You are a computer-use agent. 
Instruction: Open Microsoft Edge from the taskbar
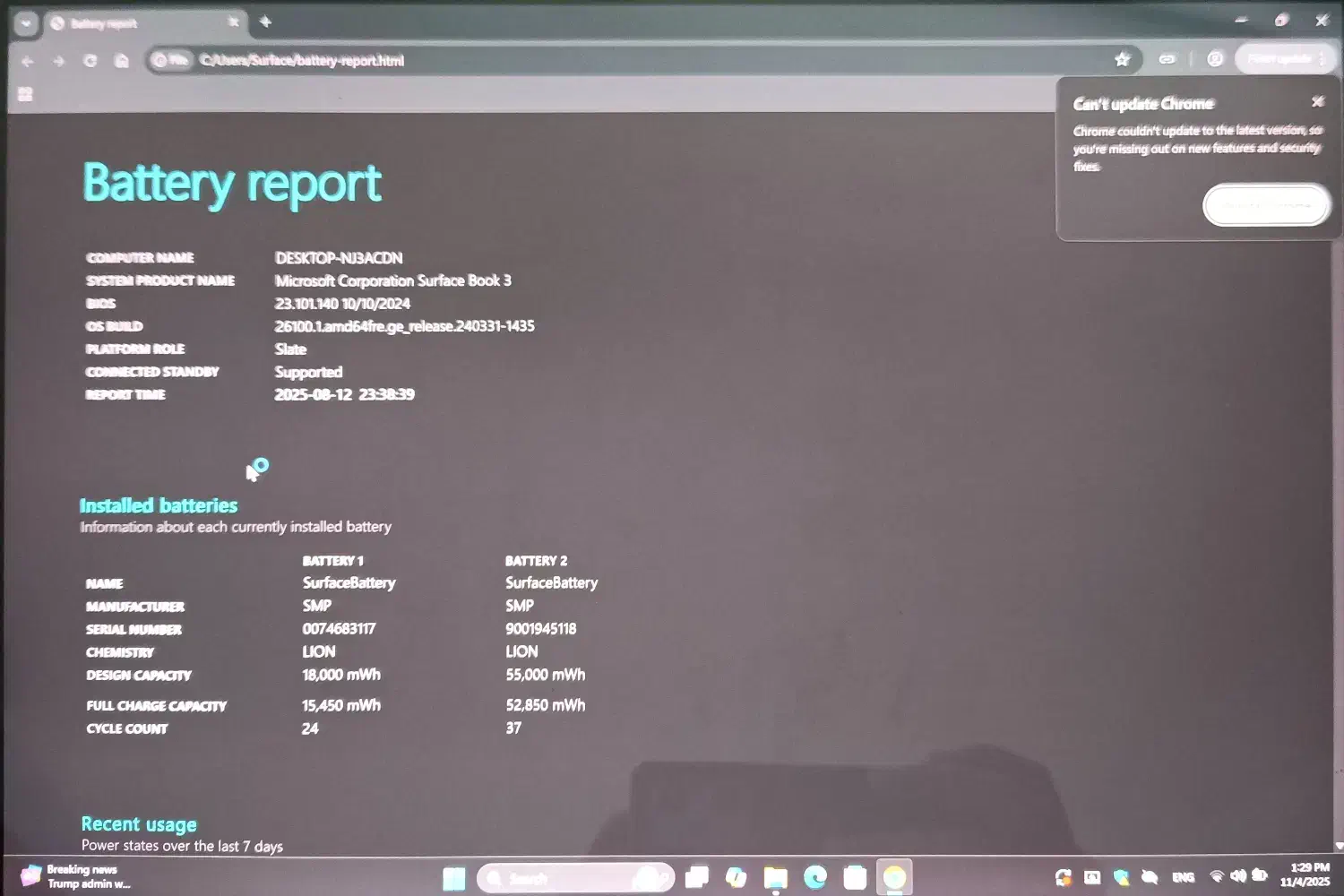[814, 877]
